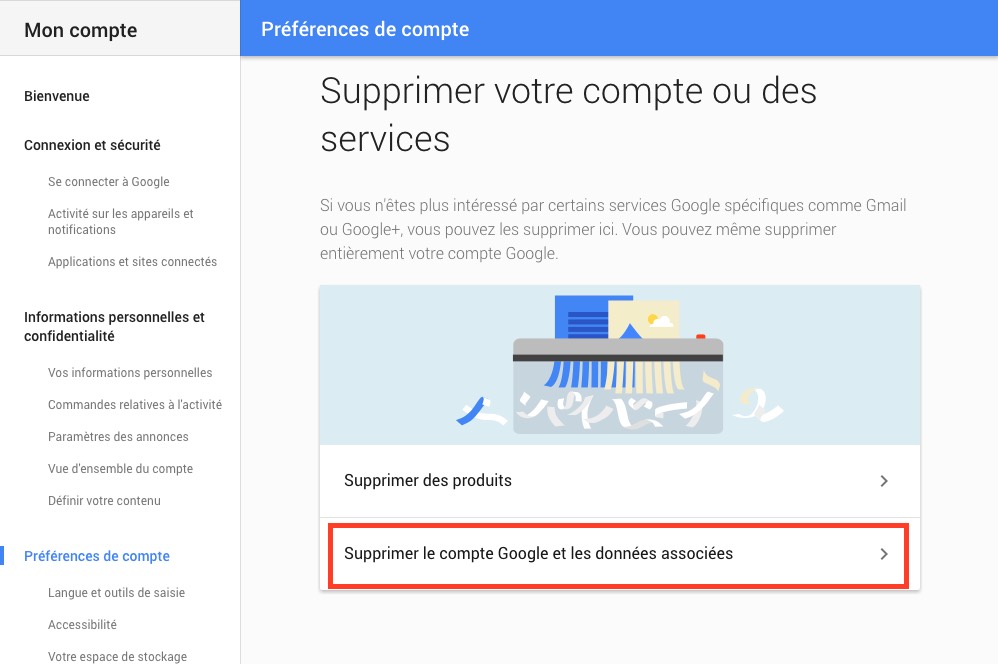Click the chevron next to Supprimer des produits
This screenshot has width=998, height=664.
point(883,481)
